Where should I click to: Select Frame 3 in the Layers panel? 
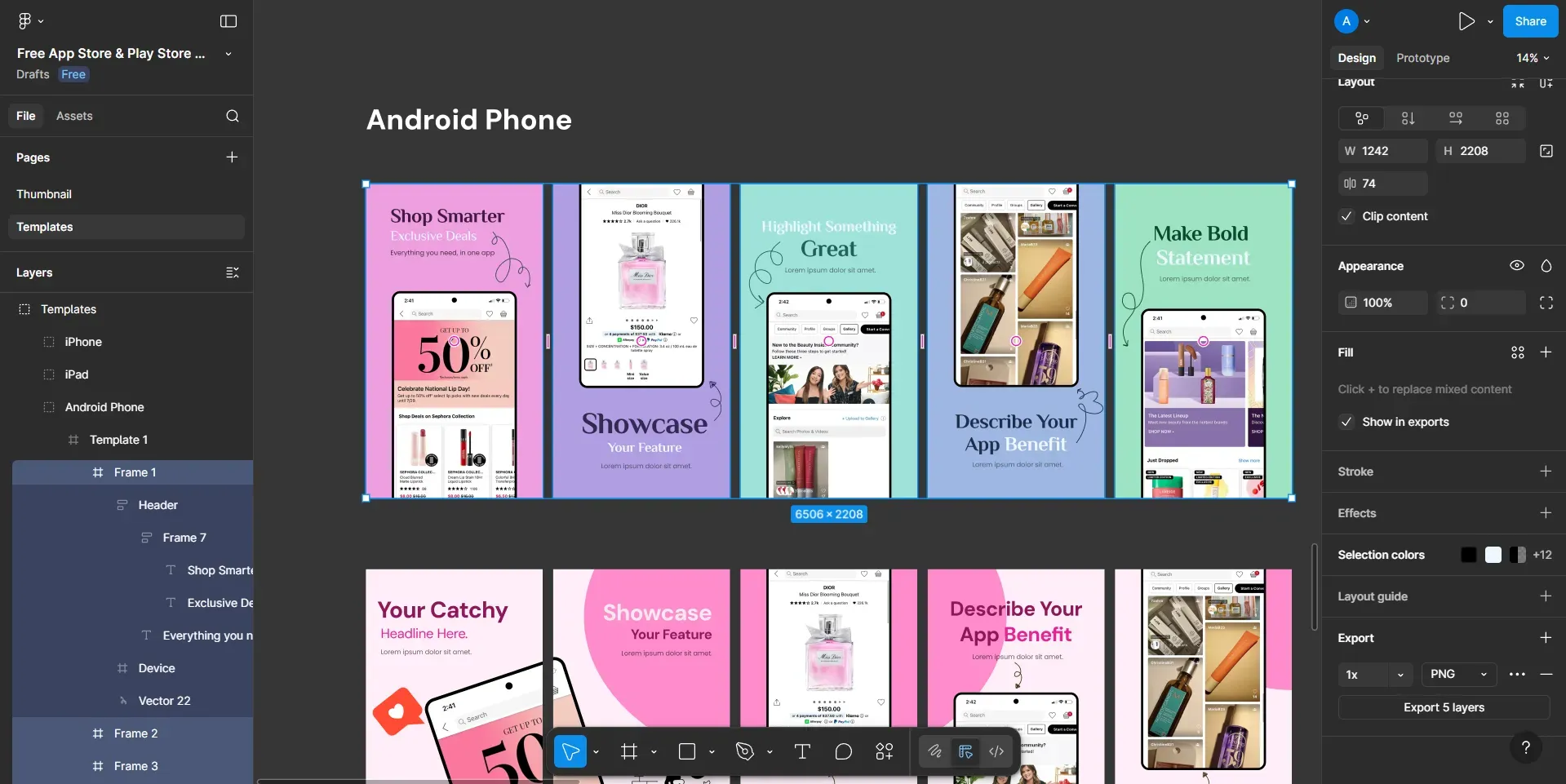[x=136, y=765]
